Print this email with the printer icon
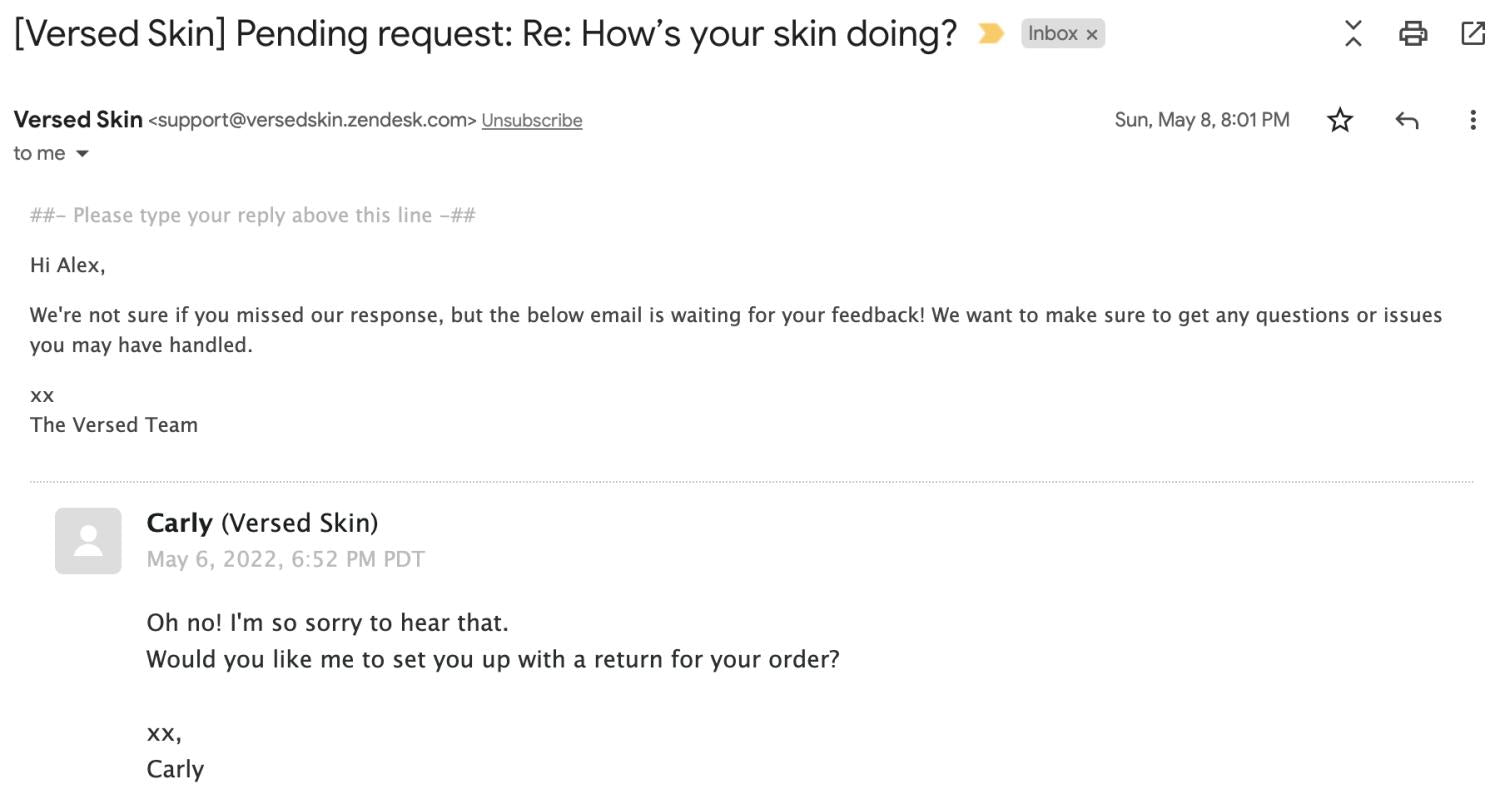The image size is (1500, 804). tap(1412, 34)
